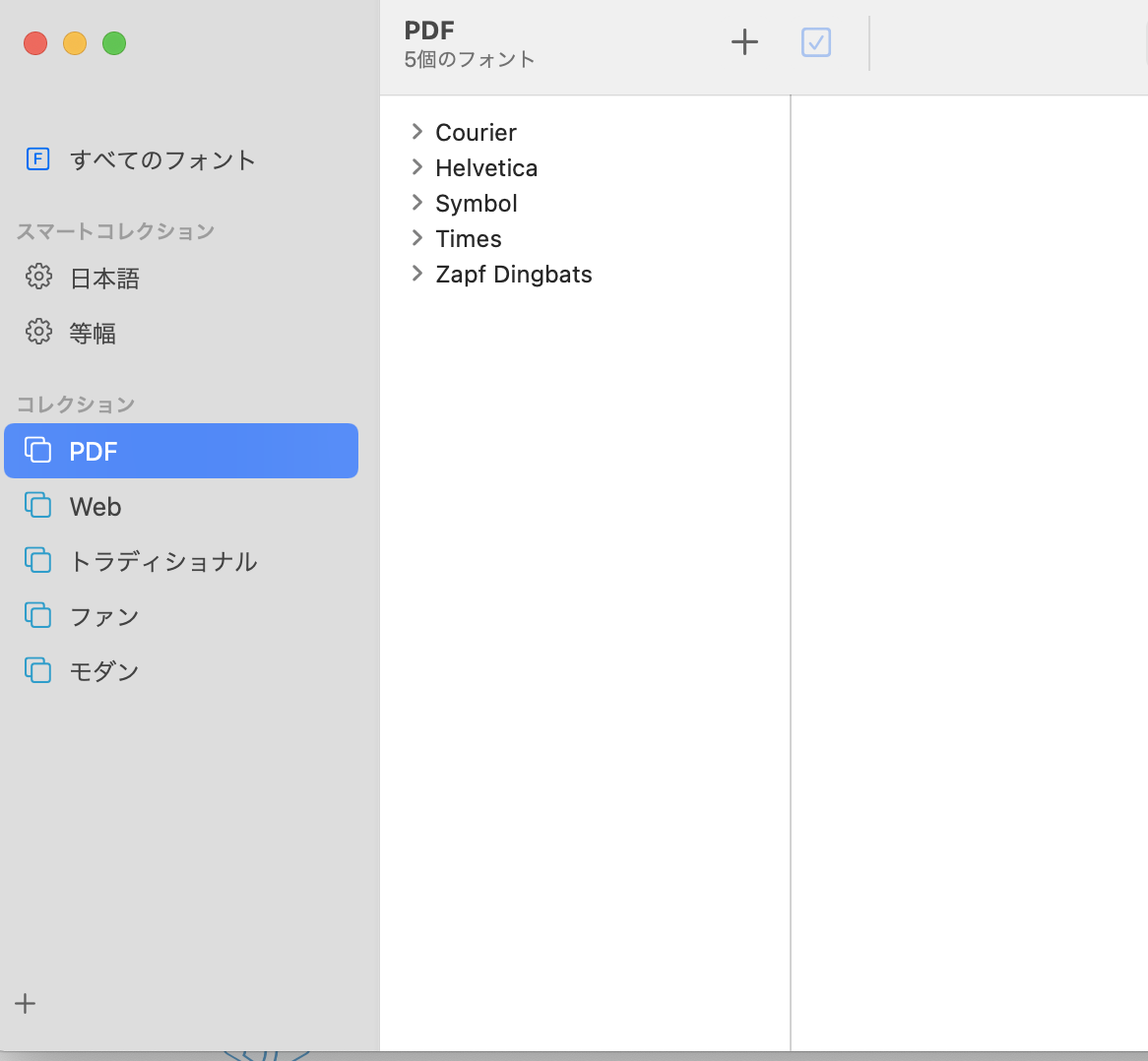
Task: Click the gear icon beside 日本語
Action: (x=38, y=277)
